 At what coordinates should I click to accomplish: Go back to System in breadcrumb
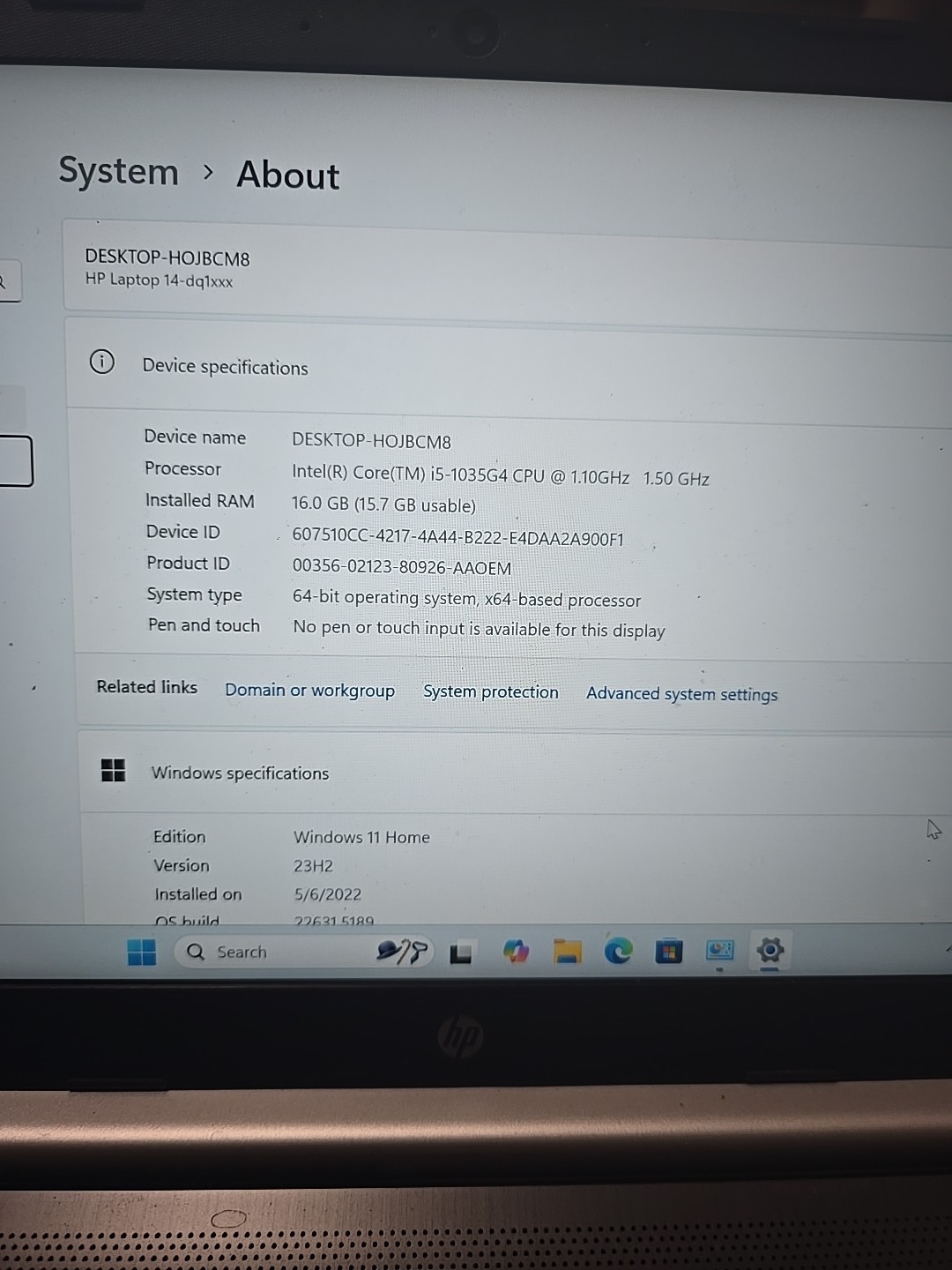pos(118,171)
